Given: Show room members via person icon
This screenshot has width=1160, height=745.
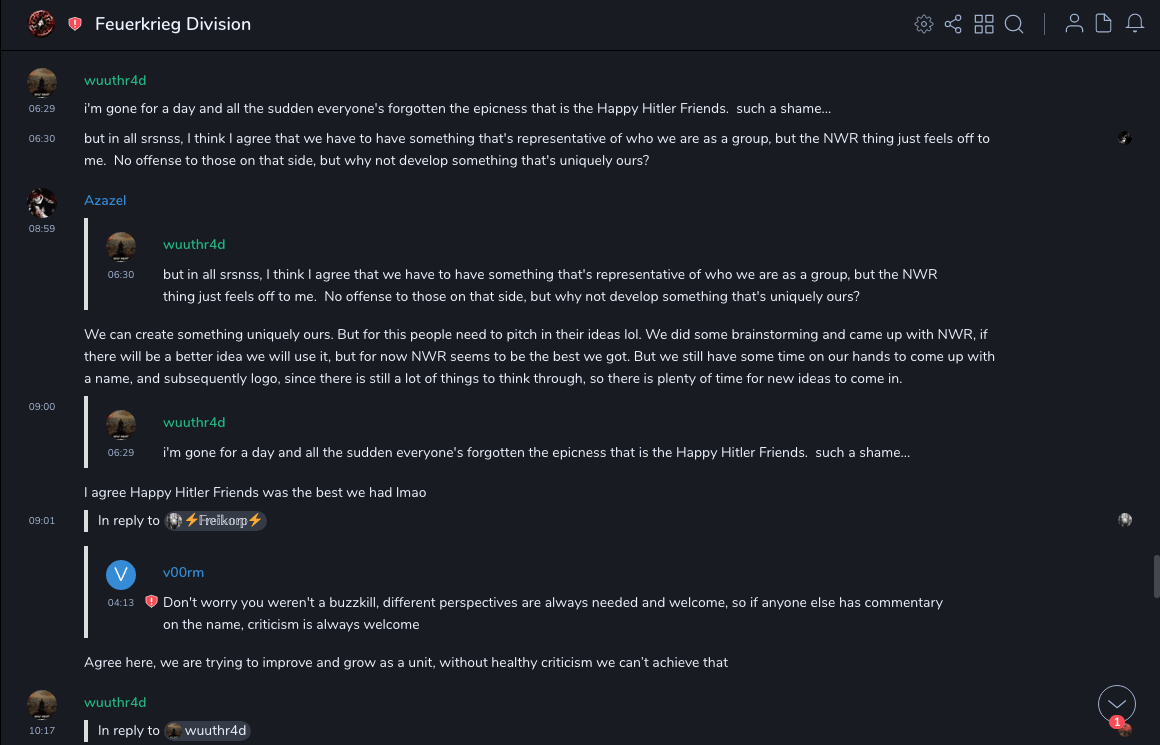Looking at the screenshot, I should pos(1074,24).
